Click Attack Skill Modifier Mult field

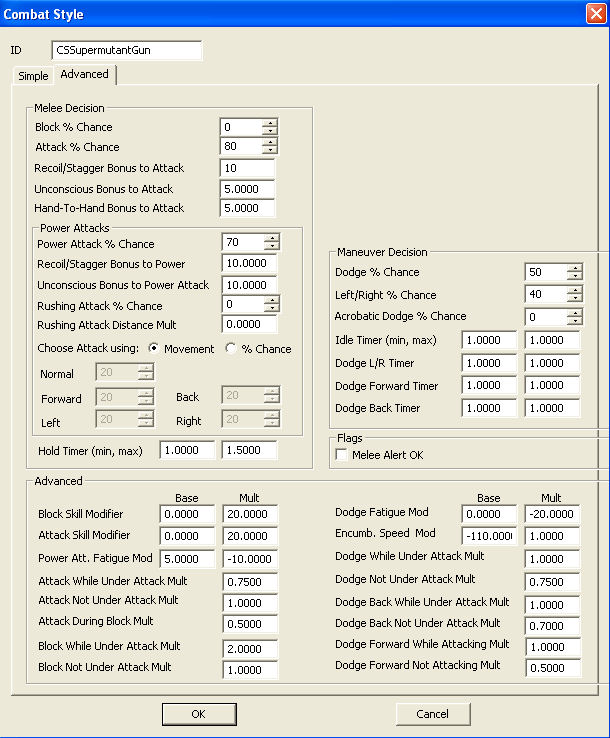[250, 536]
